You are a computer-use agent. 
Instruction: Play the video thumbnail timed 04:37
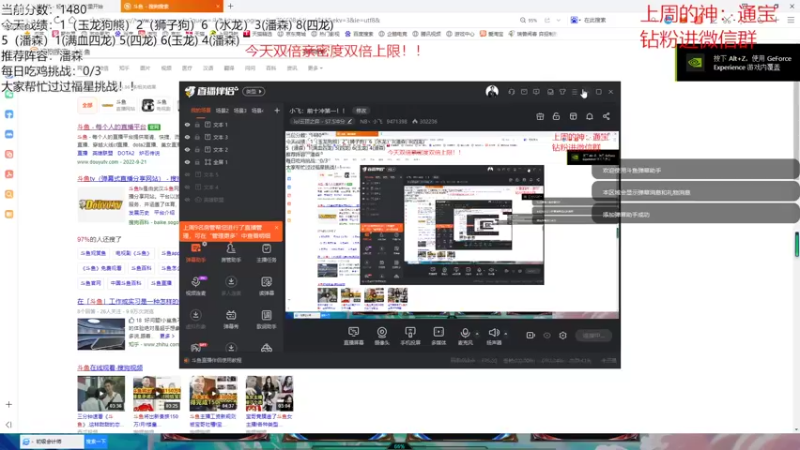click(x=213, y=393)
